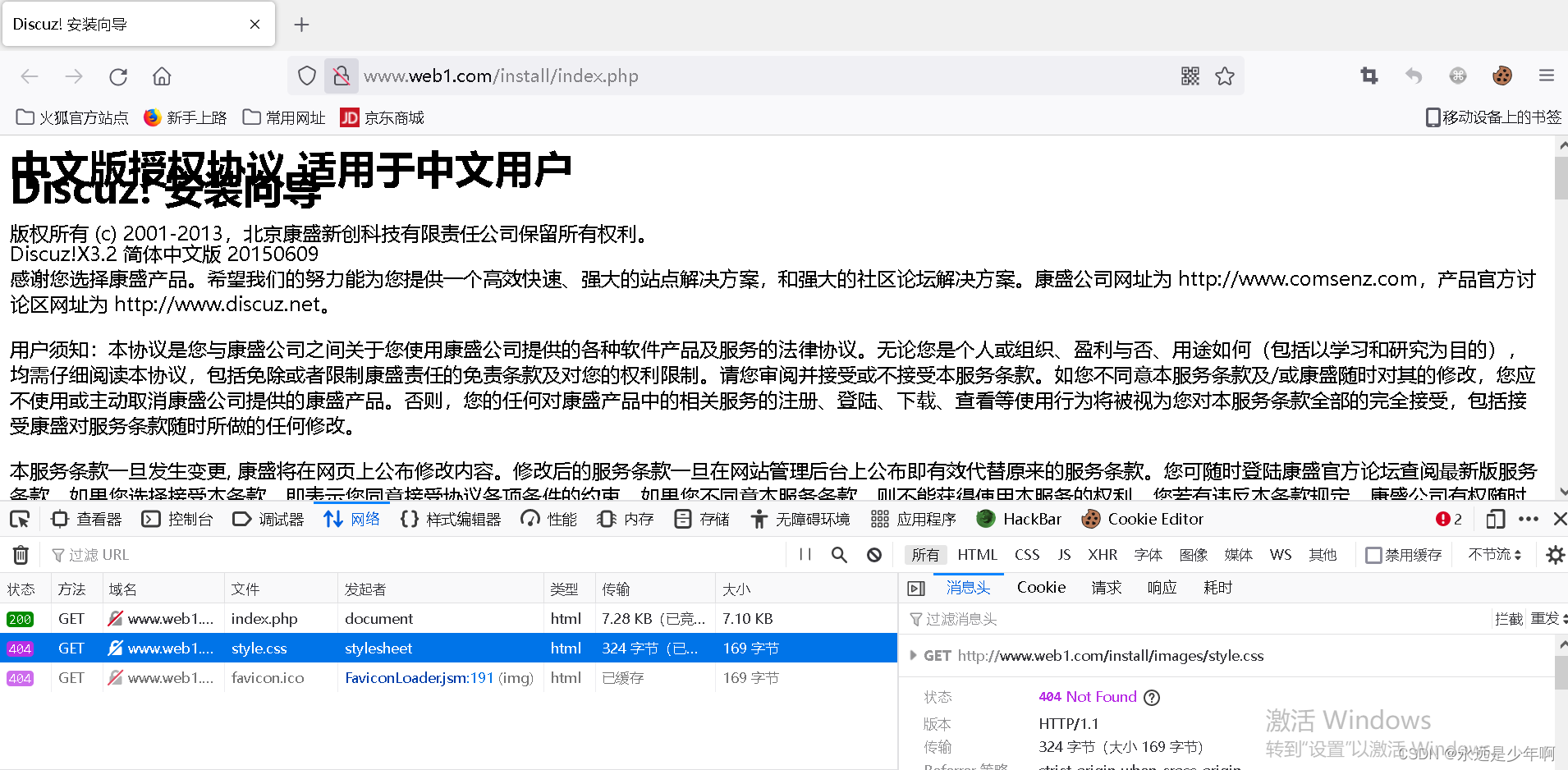Filter requests by CSS
The height and width of the screenshot is (770, 1568).
(x=1027, y=555)
